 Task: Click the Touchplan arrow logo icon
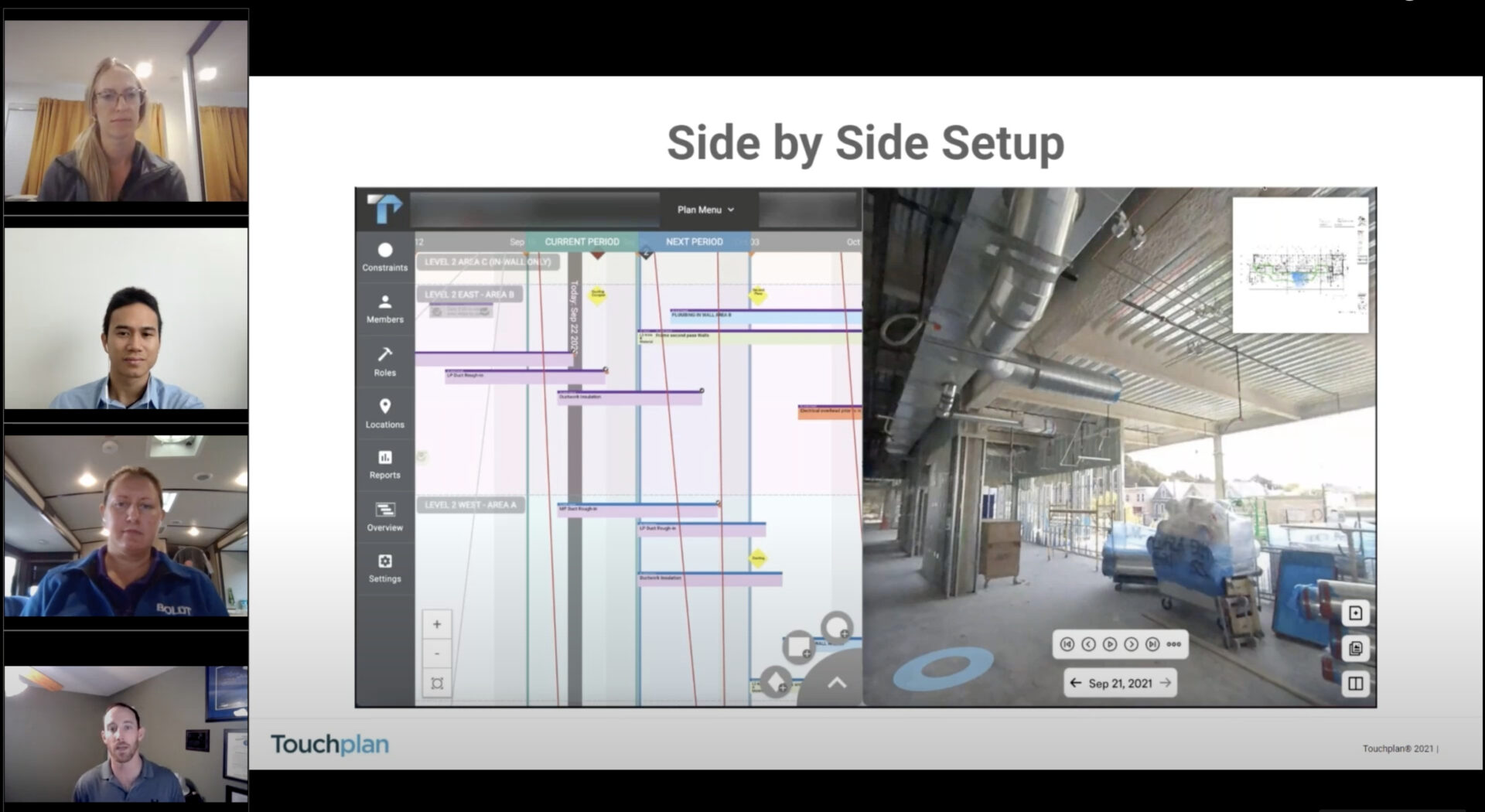pyautogui.click(x=384, y=209)
